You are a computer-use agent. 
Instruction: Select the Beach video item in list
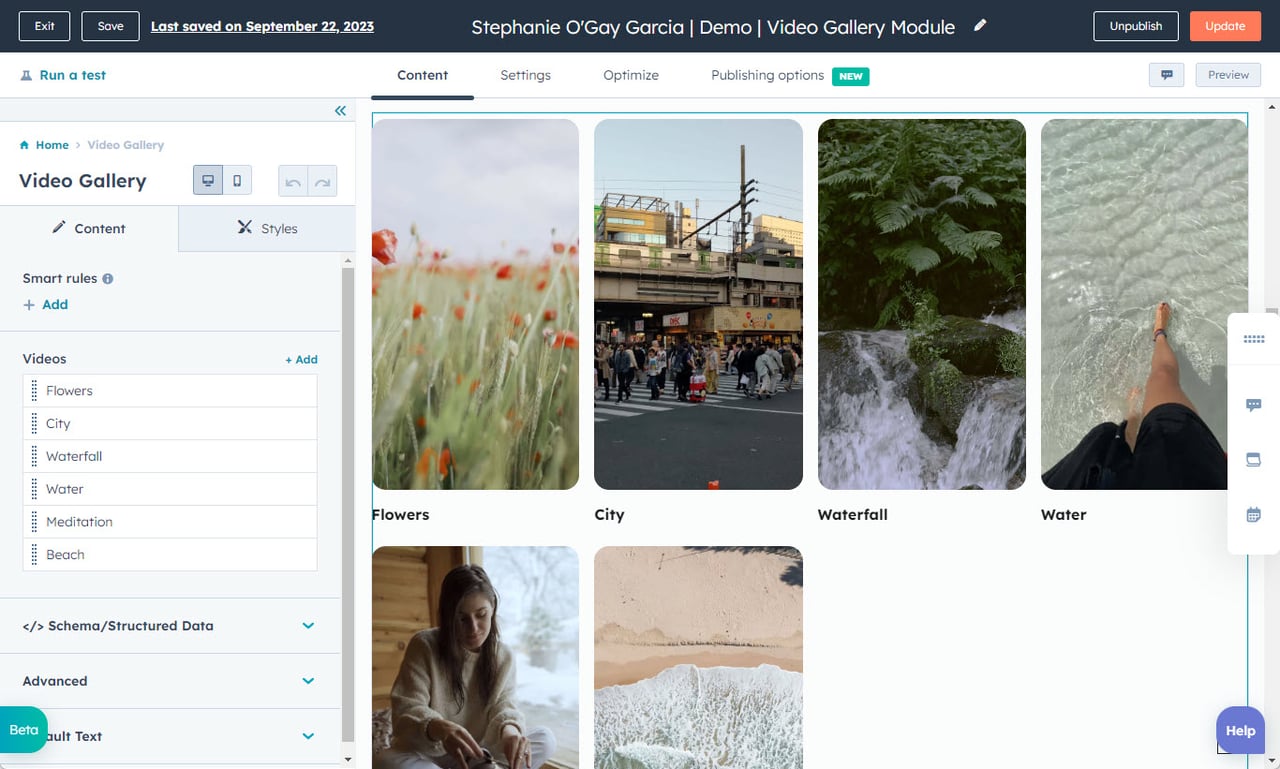click(x=170, y=555)
